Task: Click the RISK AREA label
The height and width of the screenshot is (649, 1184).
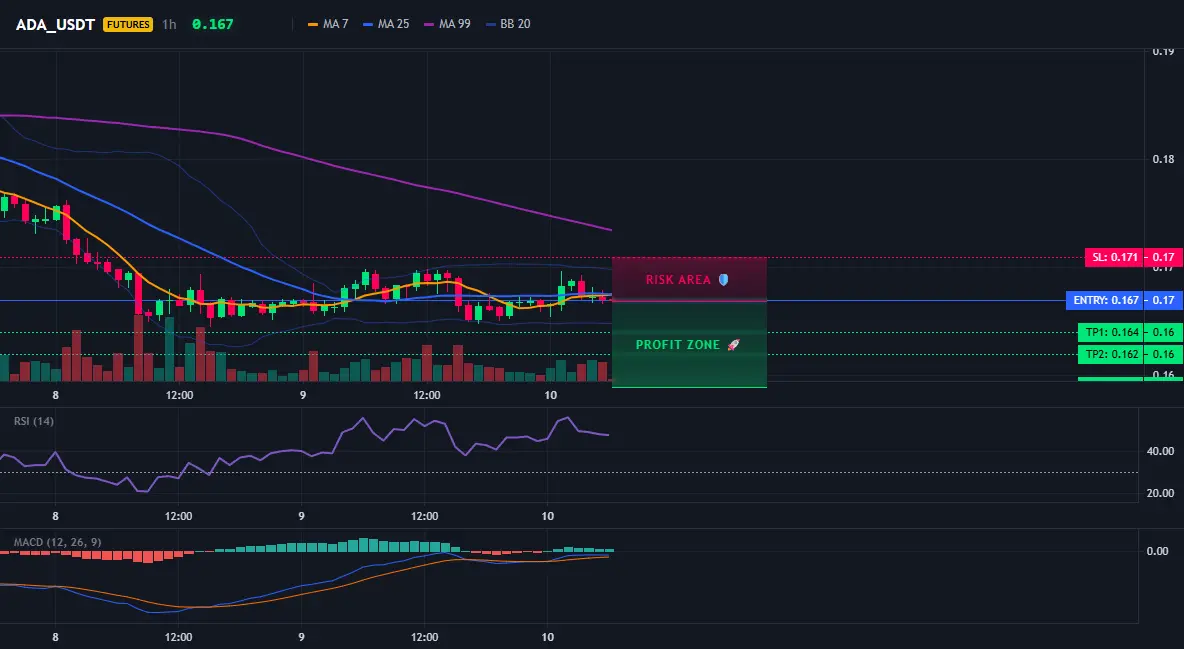Action: pyautogui.click(x=678, y=280)
